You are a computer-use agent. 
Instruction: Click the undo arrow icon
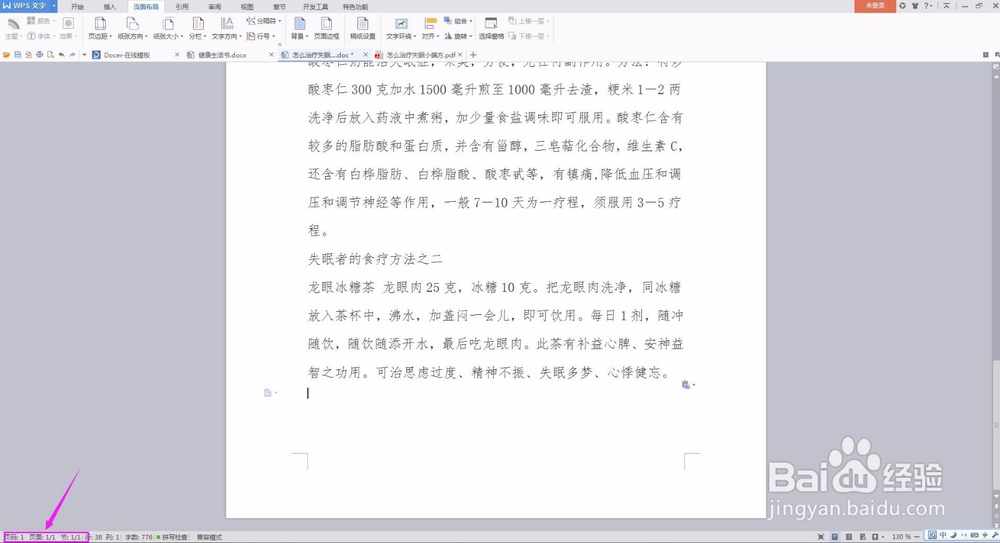[x=61, y=55]
